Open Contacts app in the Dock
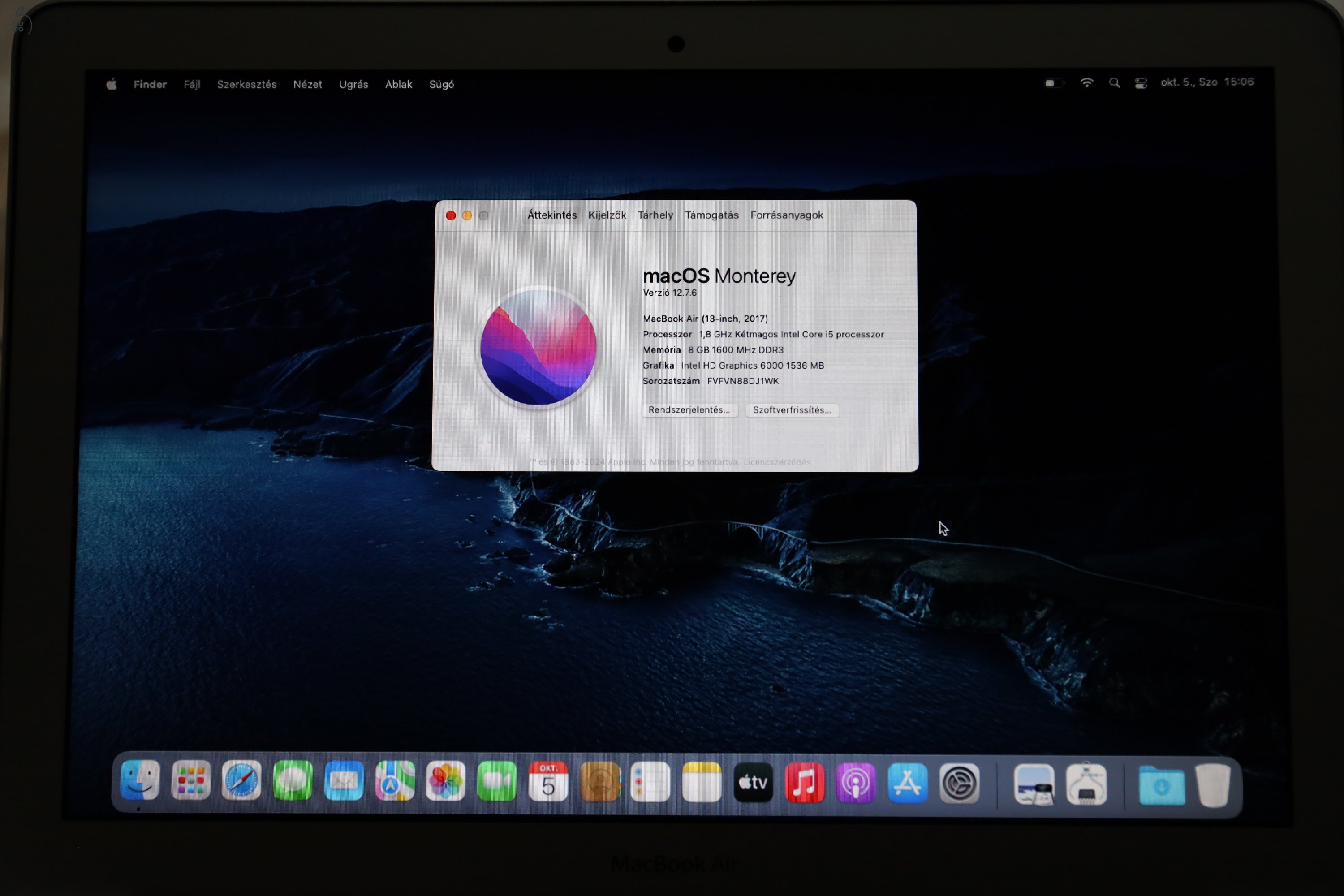Screen dimensions: 1344x896 pyautogui.click(x=600, y=782)
